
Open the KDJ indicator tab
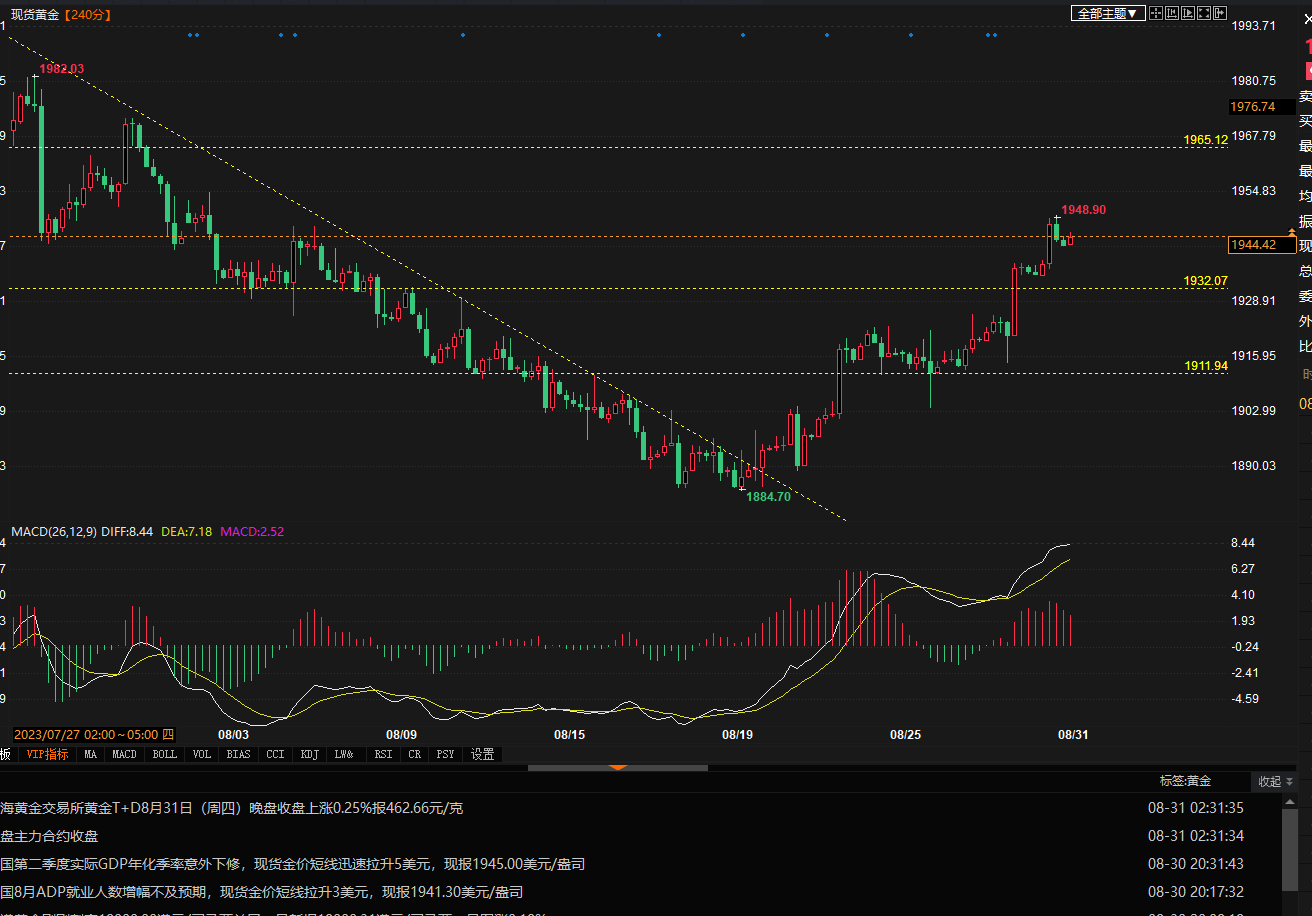pos(309,754)
